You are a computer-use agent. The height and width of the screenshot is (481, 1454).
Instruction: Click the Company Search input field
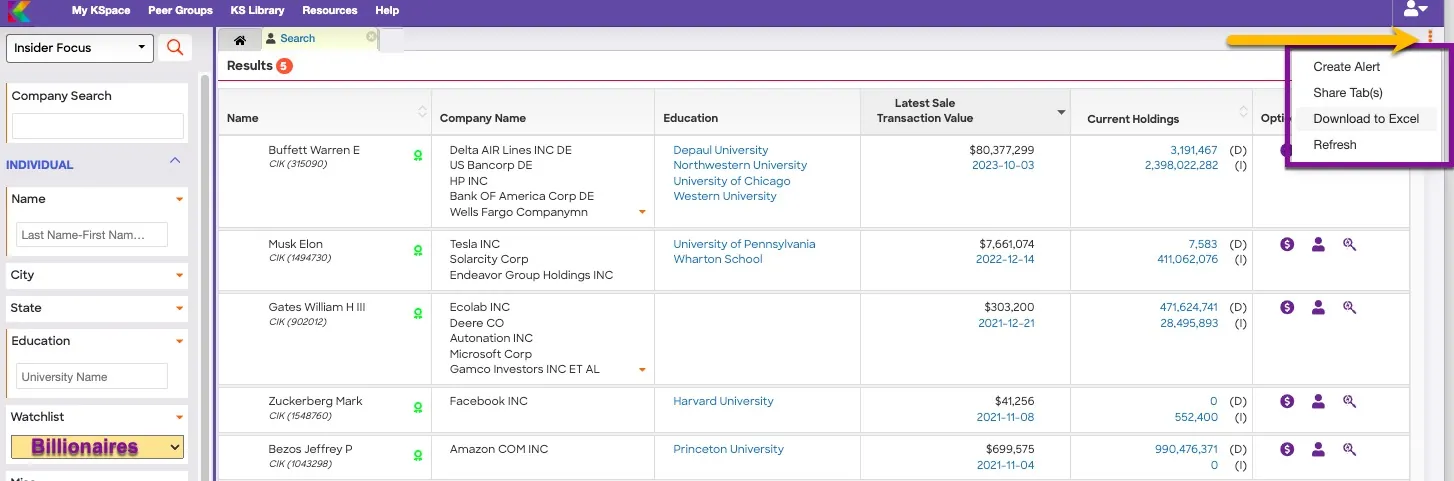click(98, 126)
